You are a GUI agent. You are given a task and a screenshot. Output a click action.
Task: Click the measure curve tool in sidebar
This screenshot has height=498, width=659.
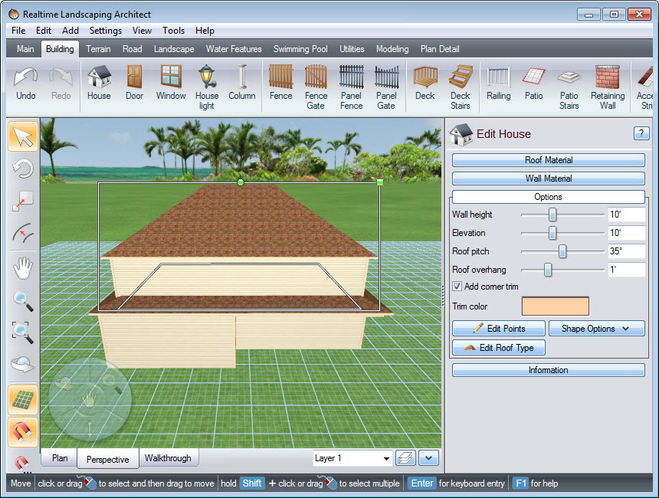coord(23,233)
